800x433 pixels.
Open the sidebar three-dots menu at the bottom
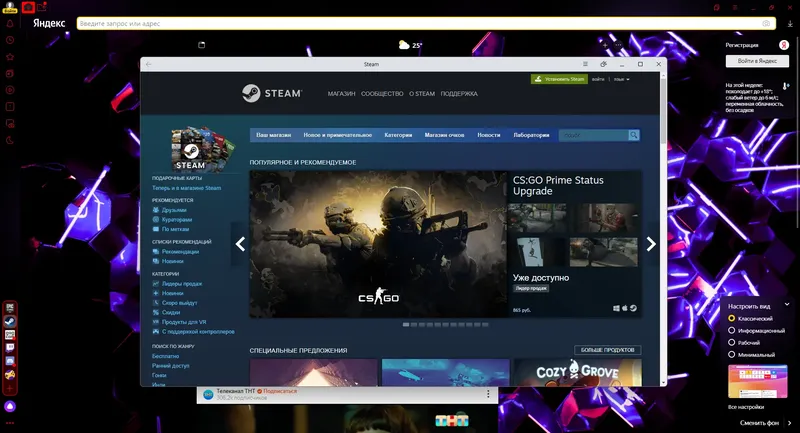pyautogui.click(x=10, y=423)
